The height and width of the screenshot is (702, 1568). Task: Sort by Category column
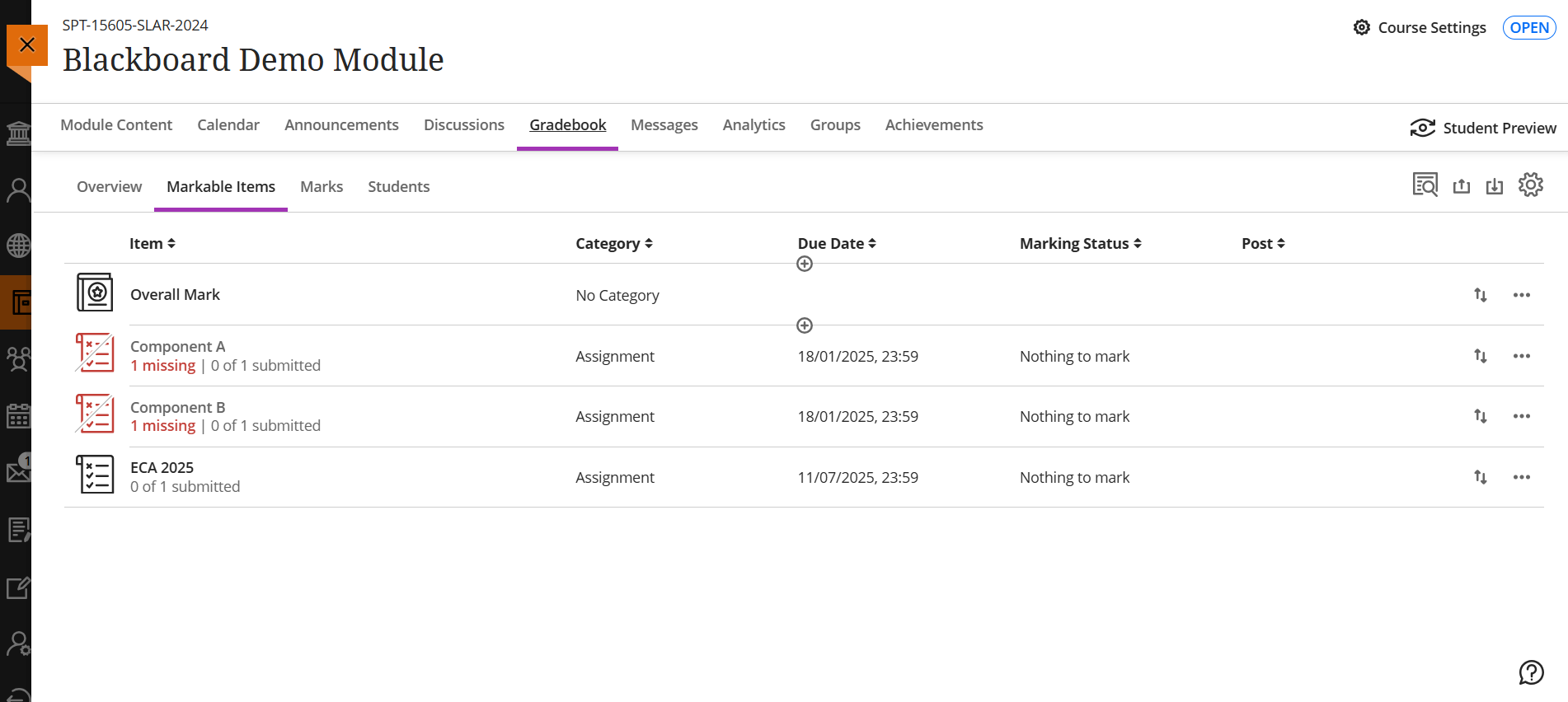[x=614, y=243]
